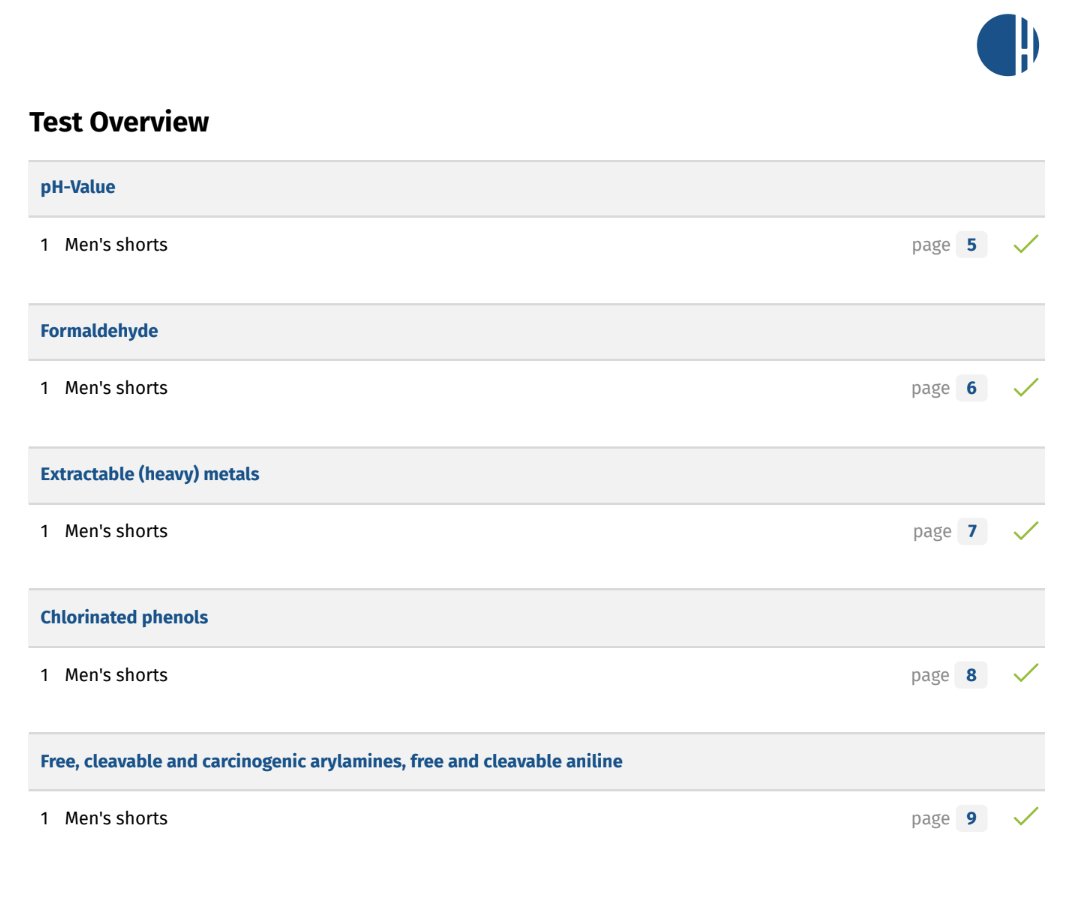1078x914 pixels.
Task: Click the checkmark for Chlorinated phenols row
Action: pos(1026,673)
